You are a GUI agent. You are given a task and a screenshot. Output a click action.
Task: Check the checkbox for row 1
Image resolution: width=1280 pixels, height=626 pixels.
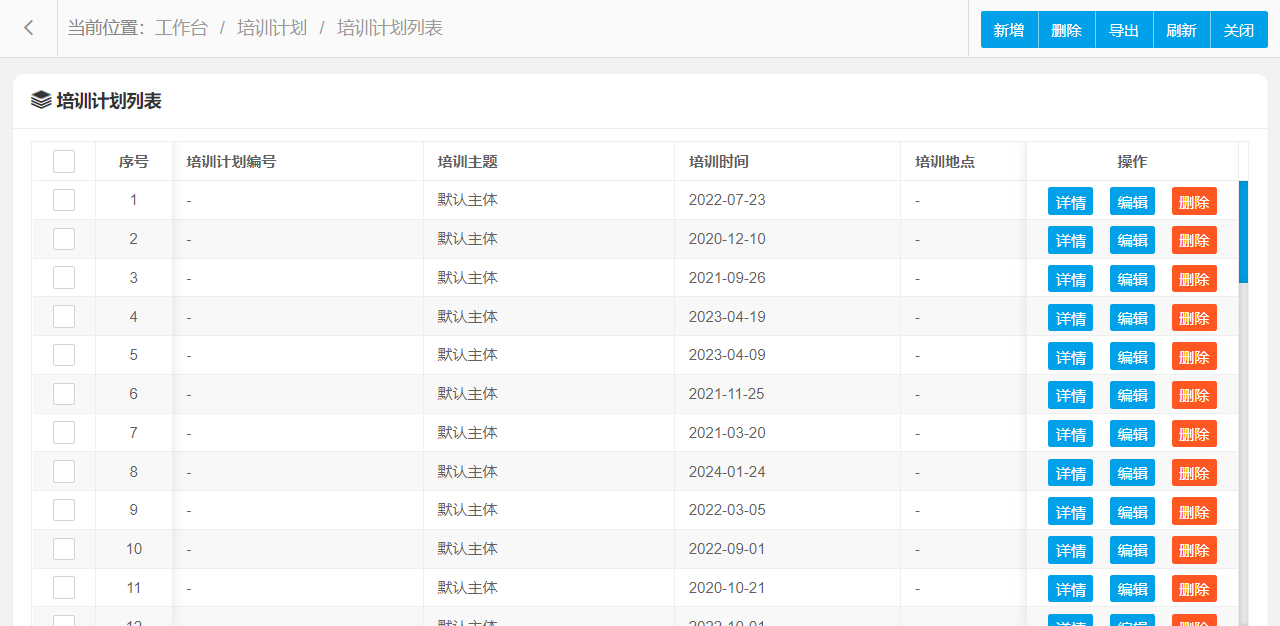point(64,200)
